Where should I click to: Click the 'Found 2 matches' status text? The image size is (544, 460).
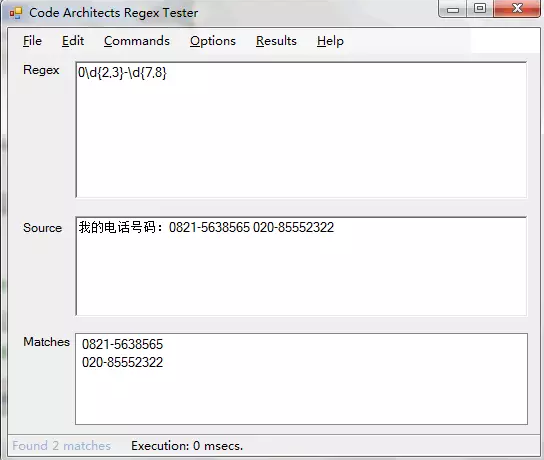61,445
